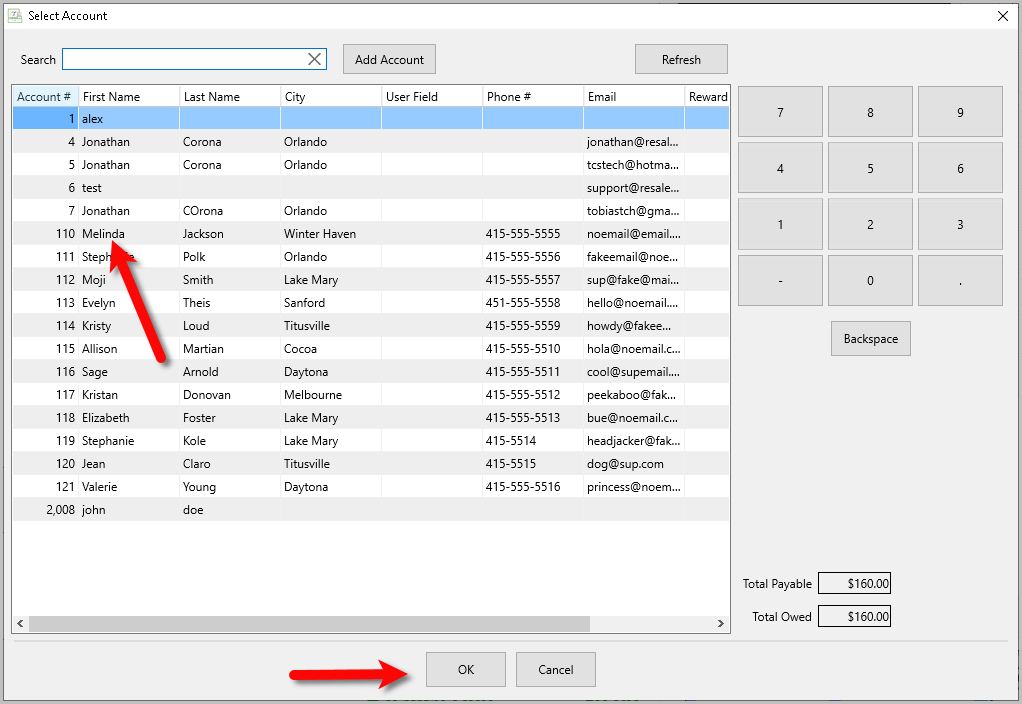Tap keypad number 8
1022x704 pixels.
tap(870, 112)
